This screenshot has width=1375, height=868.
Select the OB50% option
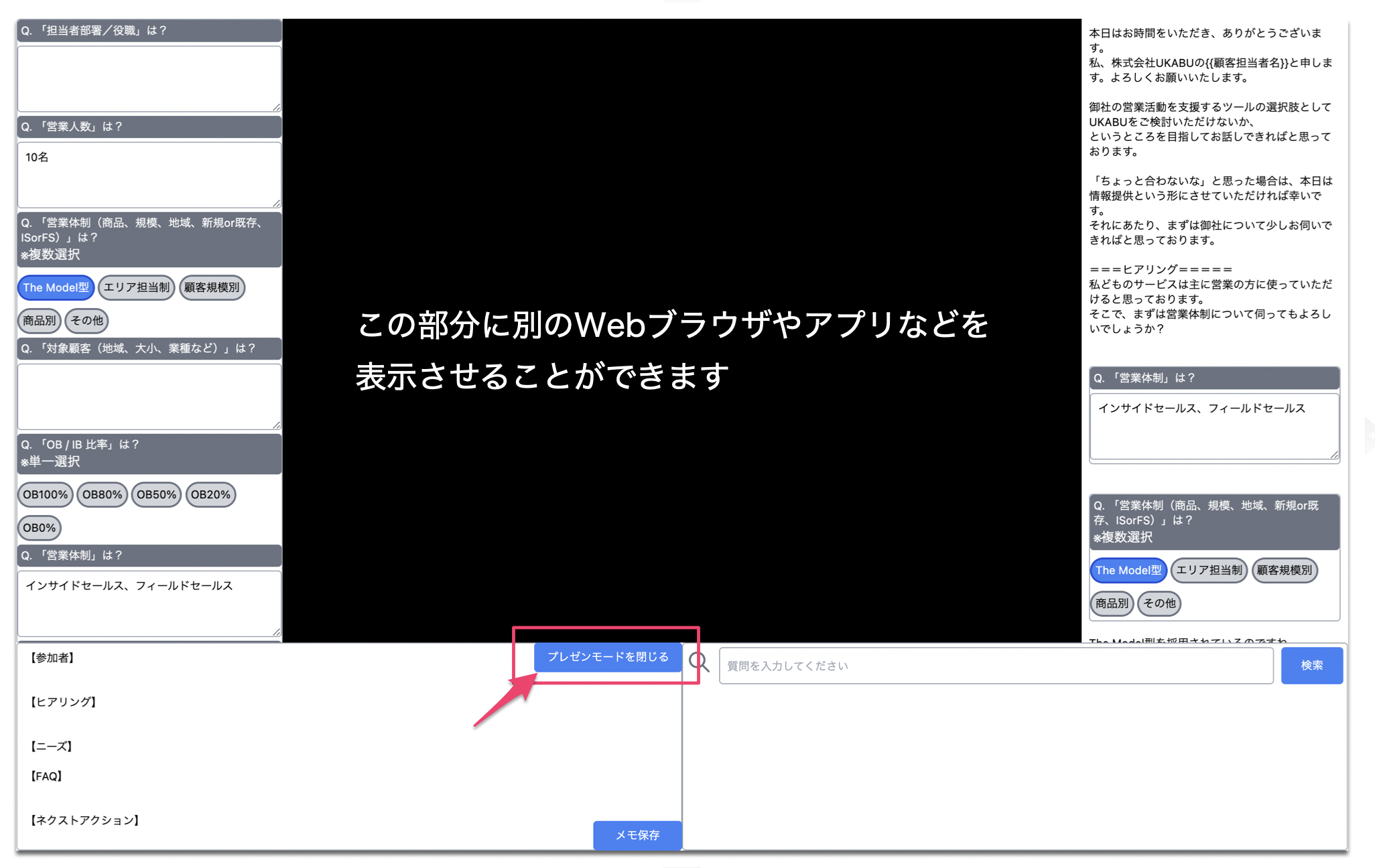157,495
